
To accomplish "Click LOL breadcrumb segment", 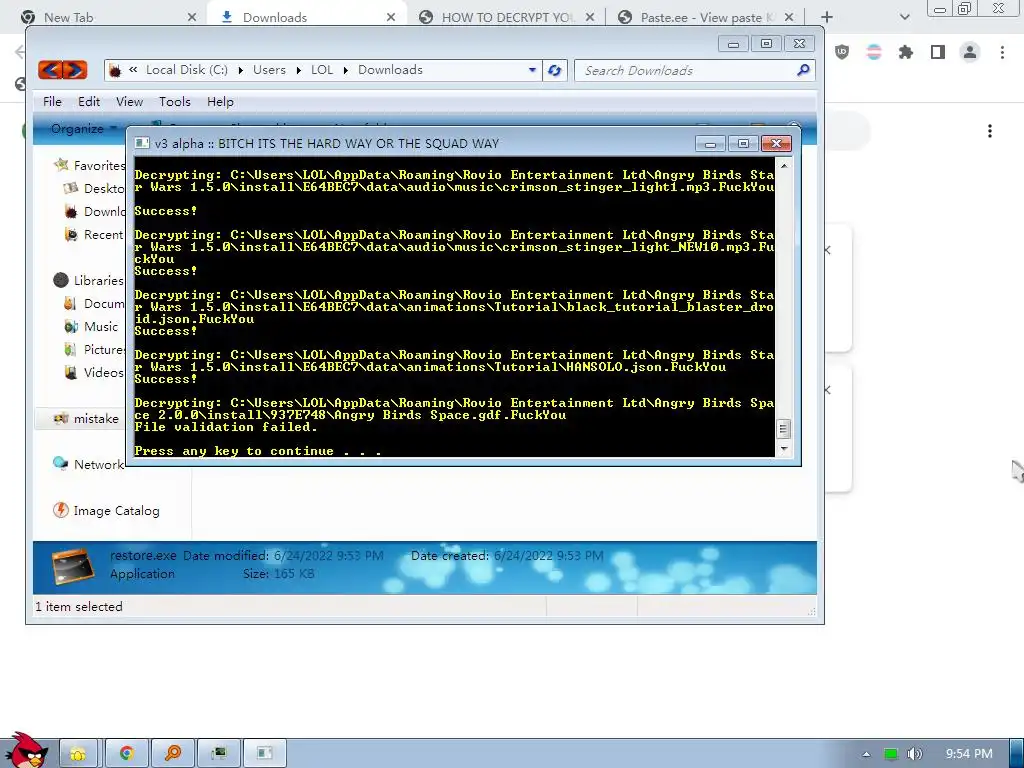I will click(322, 70).
